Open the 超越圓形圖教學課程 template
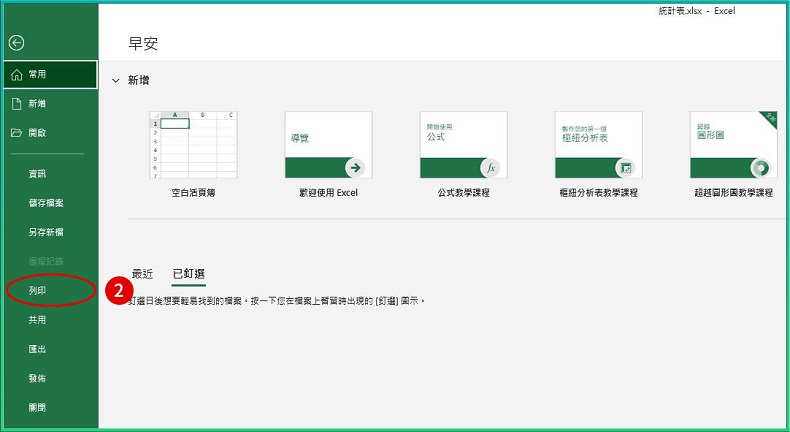 tap(734, 155)
